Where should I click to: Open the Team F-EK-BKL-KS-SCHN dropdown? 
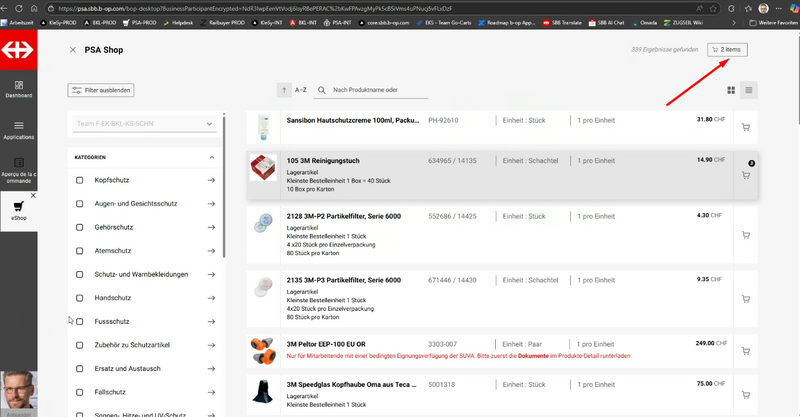coord(143,124)
